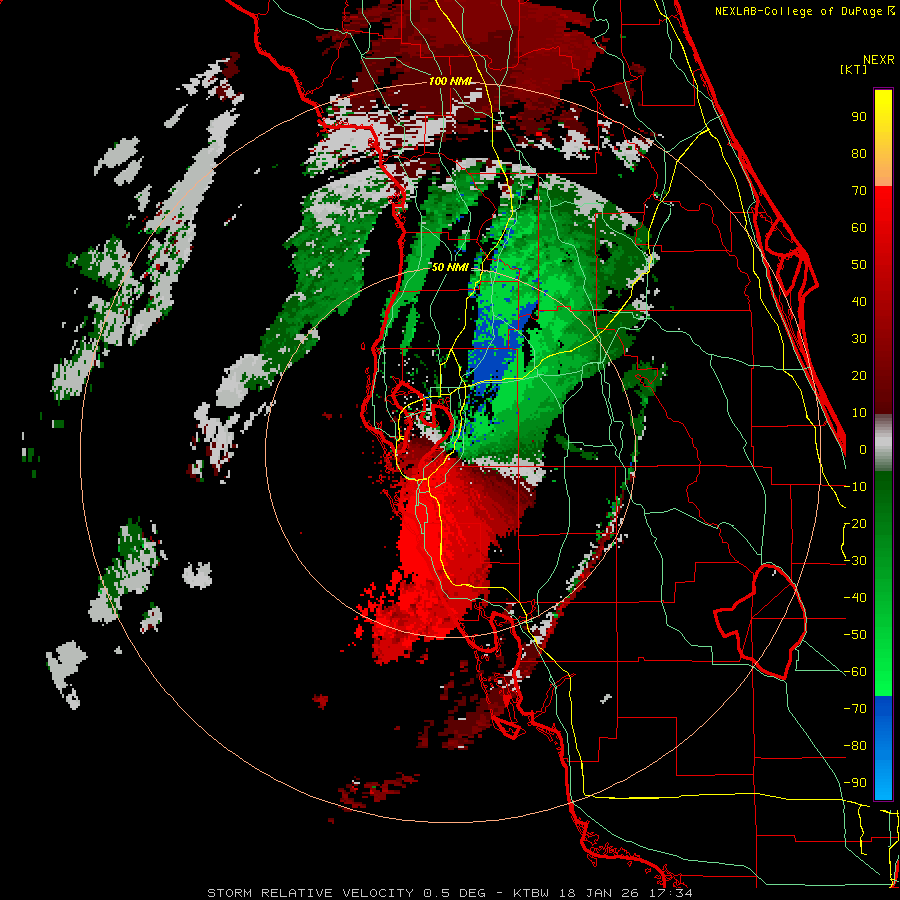Click the -20 value on velocity scale
The width and height of the screenshot is (900, 900).
(855, 524)
